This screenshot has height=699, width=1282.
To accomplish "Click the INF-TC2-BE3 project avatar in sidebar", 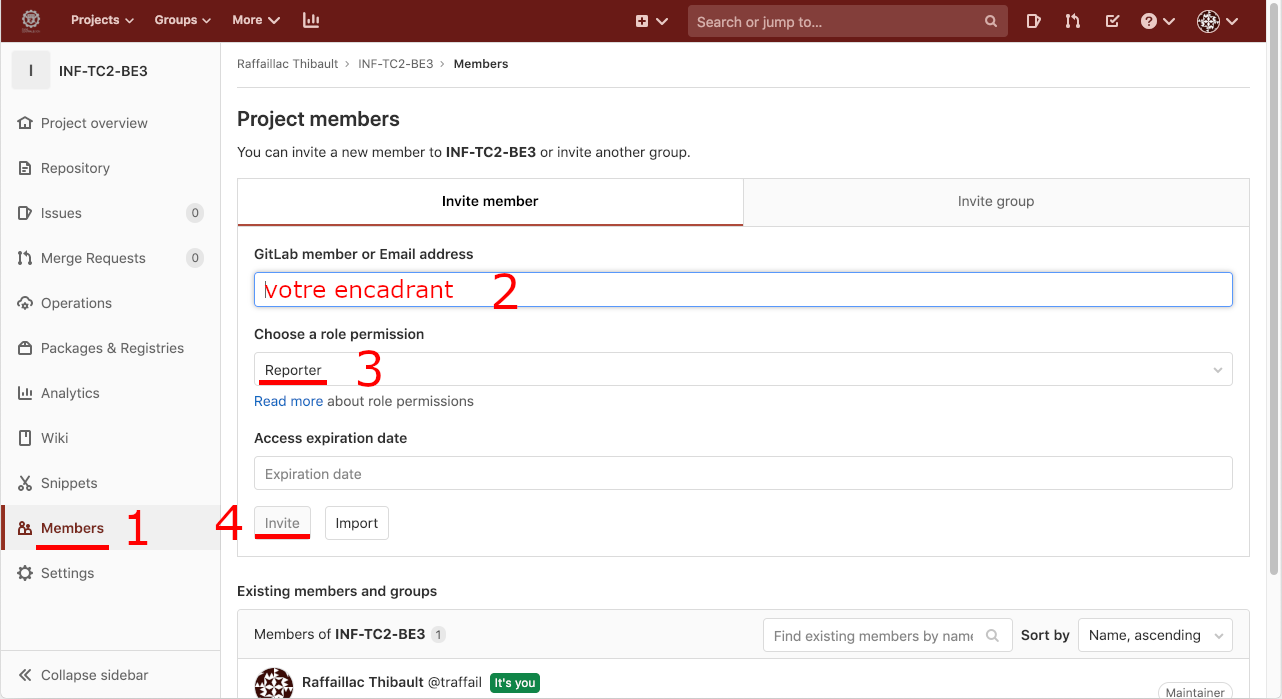I will tap(31, 71).
